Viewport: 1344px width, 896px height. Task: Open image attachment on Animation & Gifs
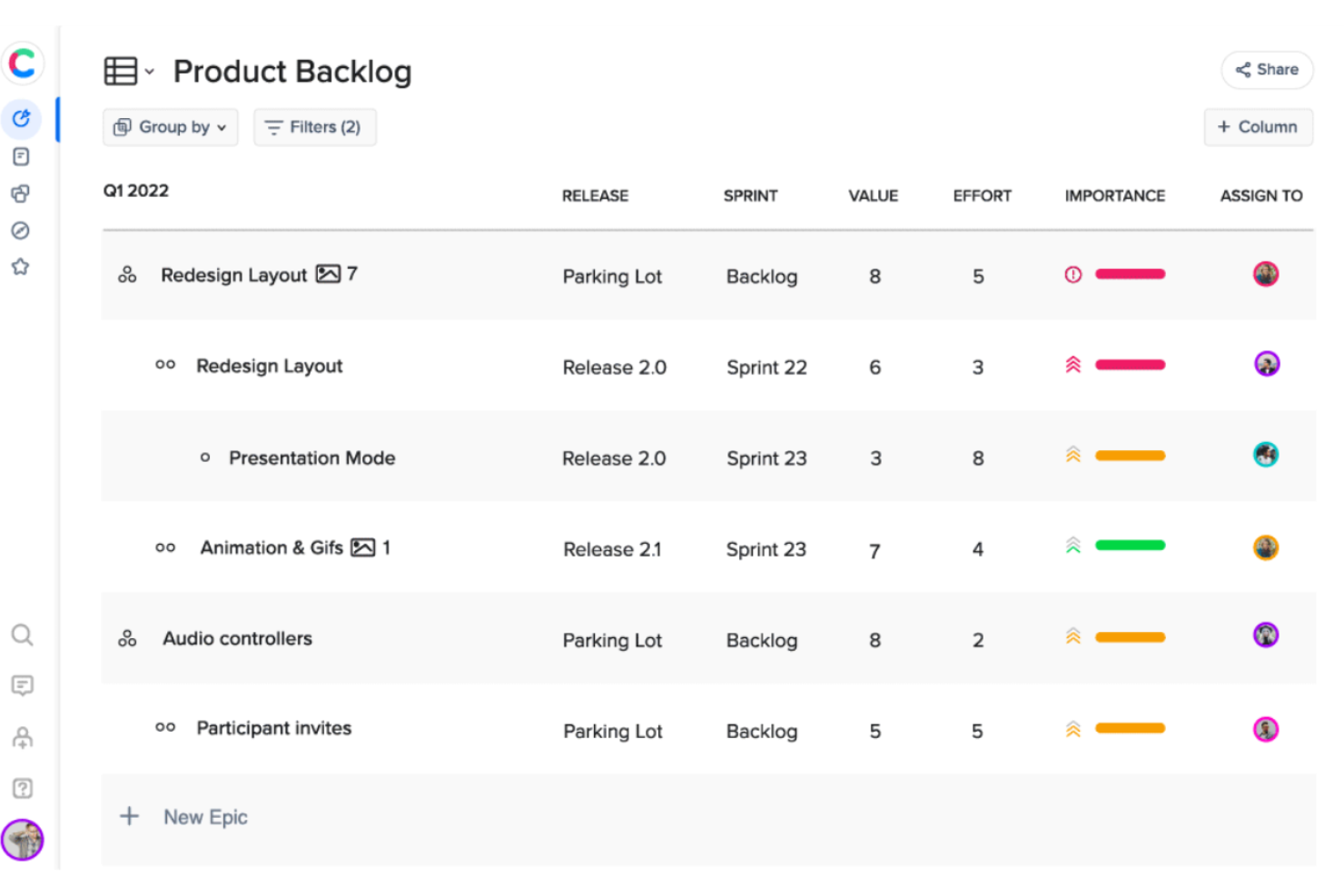click(x=363, y=547)
